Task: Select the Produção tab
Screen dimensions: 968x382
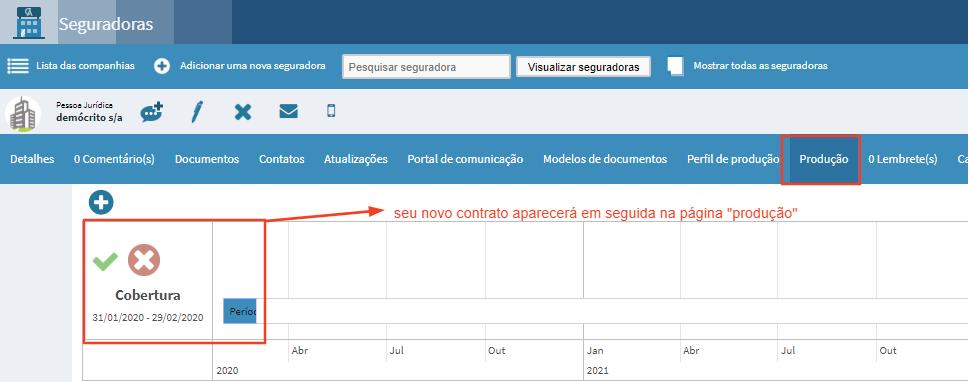Action: [x=824, y=159]
